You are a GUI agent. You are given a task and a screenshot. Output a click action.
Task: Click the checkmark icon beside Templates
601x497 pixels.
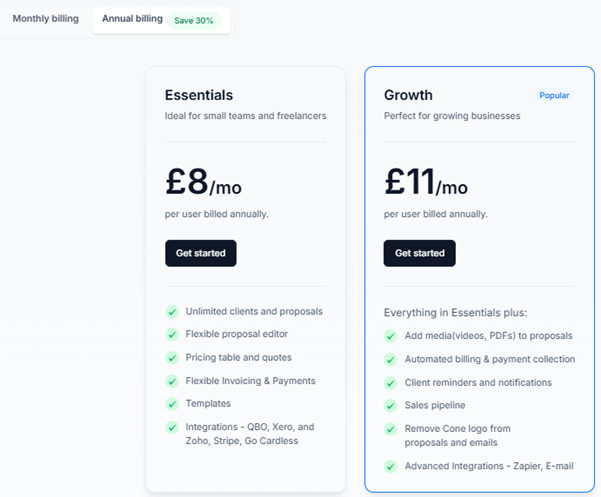tap(172, 404)
